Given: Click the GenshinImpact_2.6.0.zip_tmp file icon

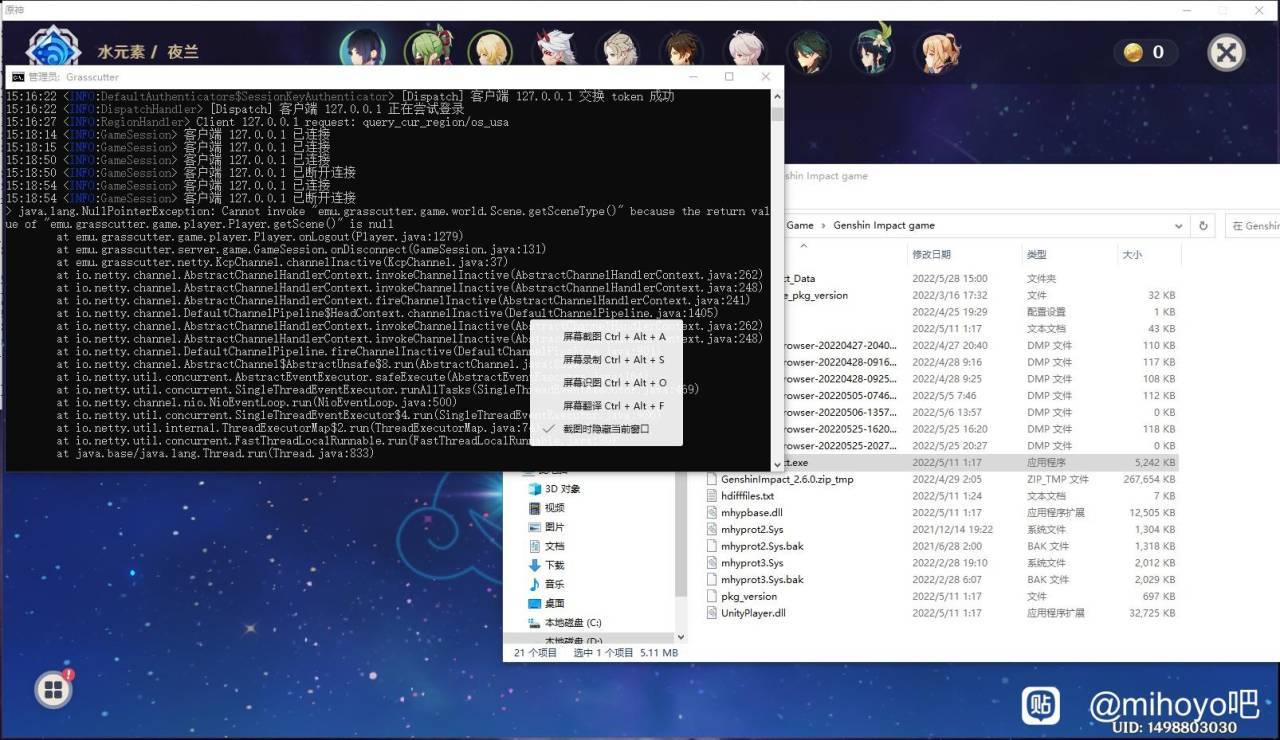Looking at the screenshot, I should pyautogui.click(x=712, y=479).
